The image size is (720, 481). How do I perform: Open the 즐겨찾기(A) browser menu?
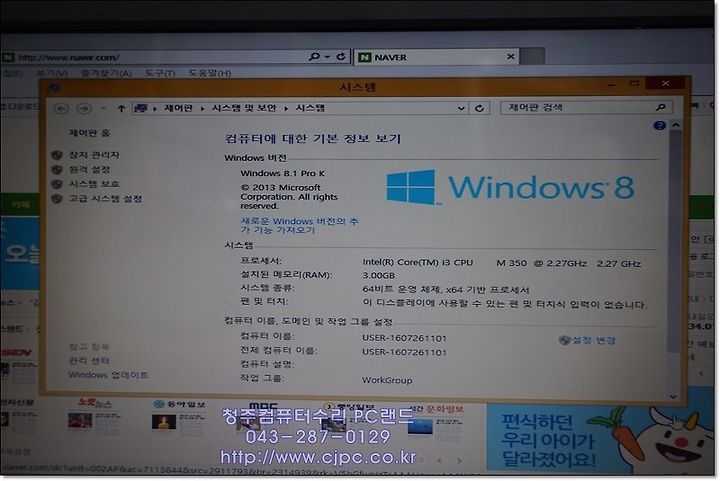[x=106, y=73]
